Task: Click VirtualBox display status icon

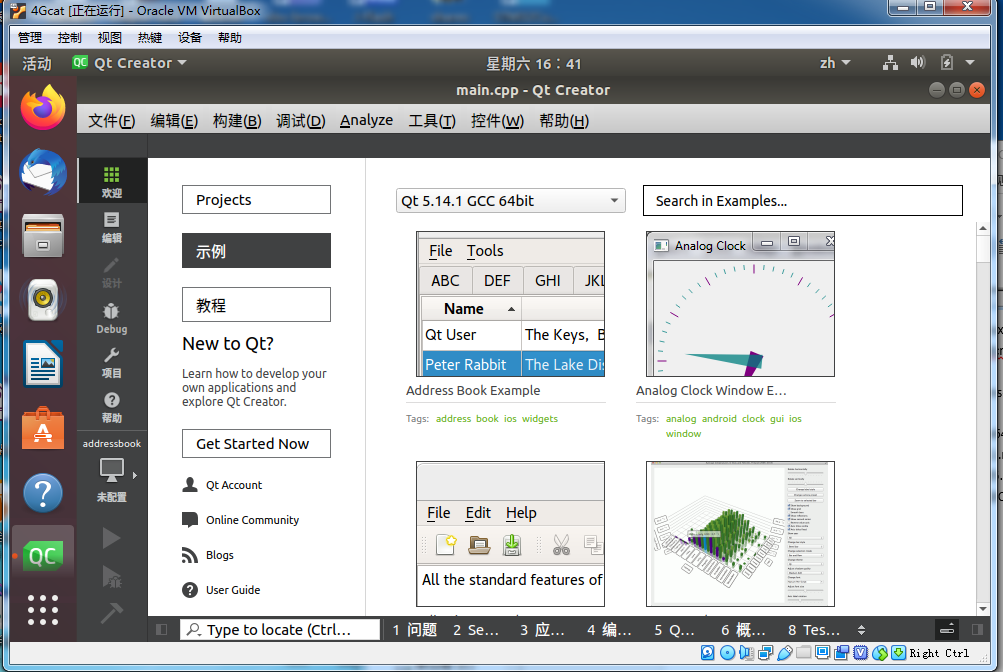Action: (823, 653)
